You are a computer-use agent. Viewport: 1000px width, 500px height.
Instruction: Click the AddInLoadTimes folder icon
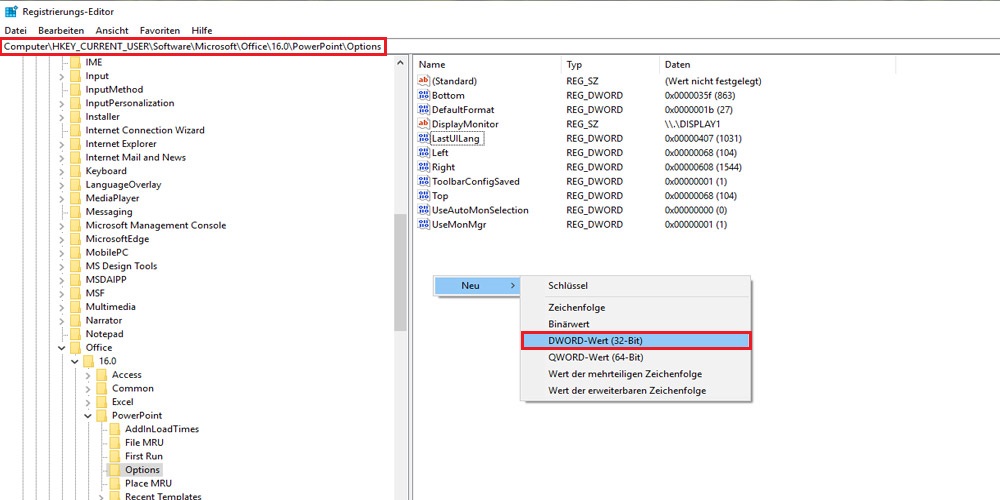click(114, 429)
